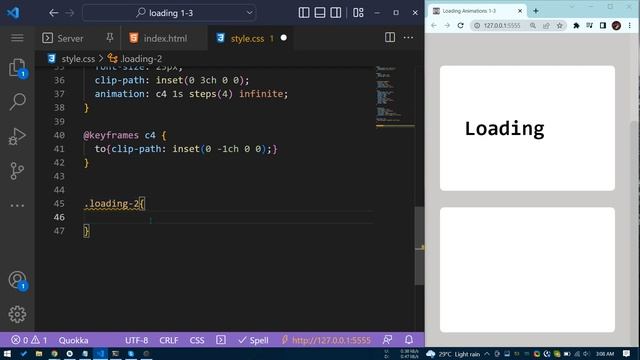Toggle the bottom panel layout icon

point(320,13)
